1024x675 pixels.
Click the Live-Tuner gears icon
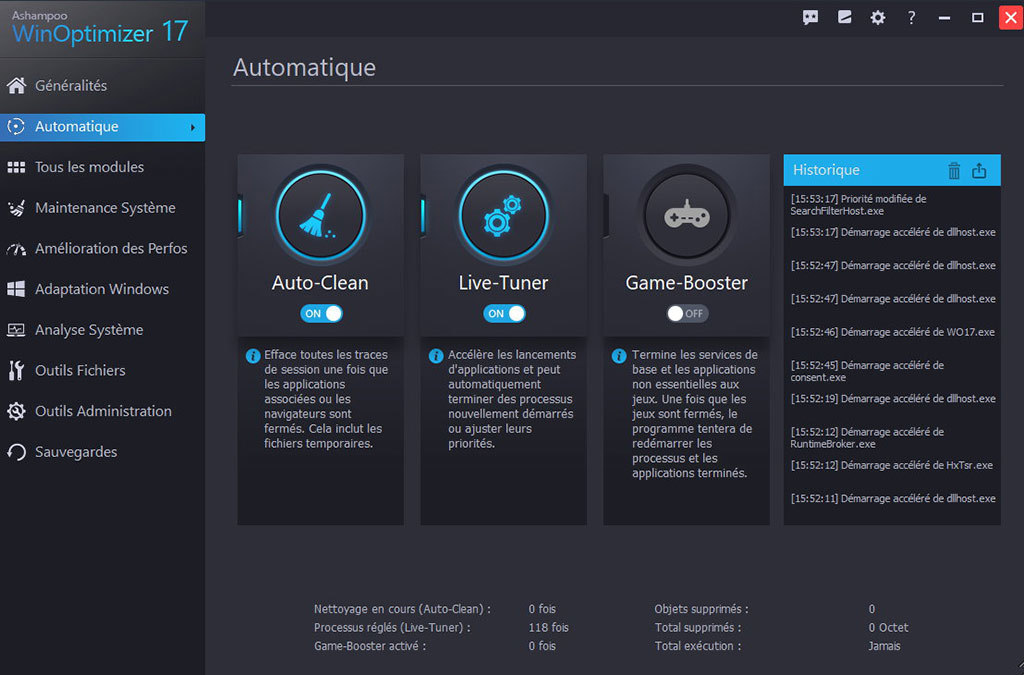coord(503,215)
